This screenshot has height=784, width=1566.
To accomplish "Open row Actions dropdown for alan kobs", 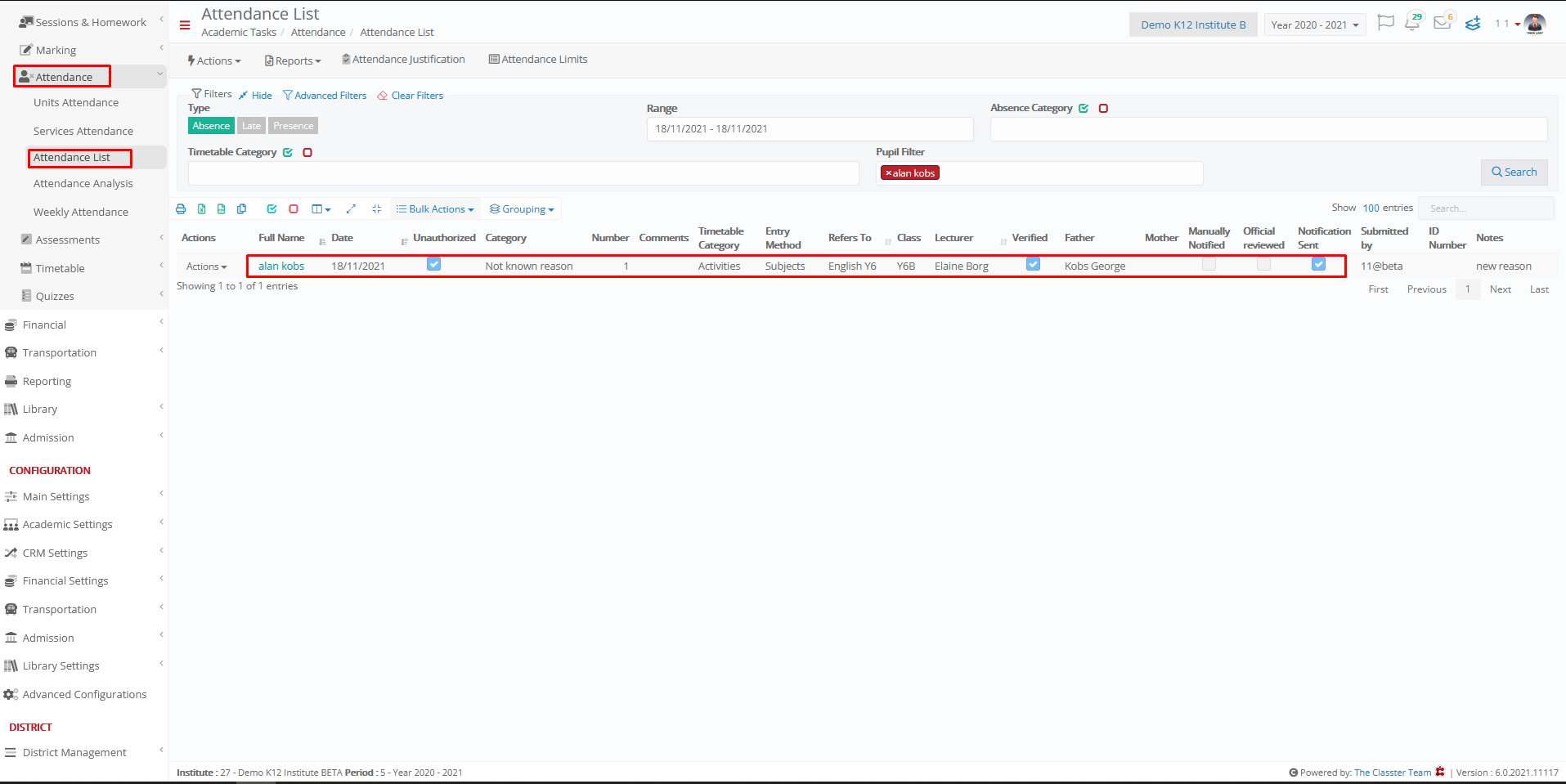I will pos(207,267).
